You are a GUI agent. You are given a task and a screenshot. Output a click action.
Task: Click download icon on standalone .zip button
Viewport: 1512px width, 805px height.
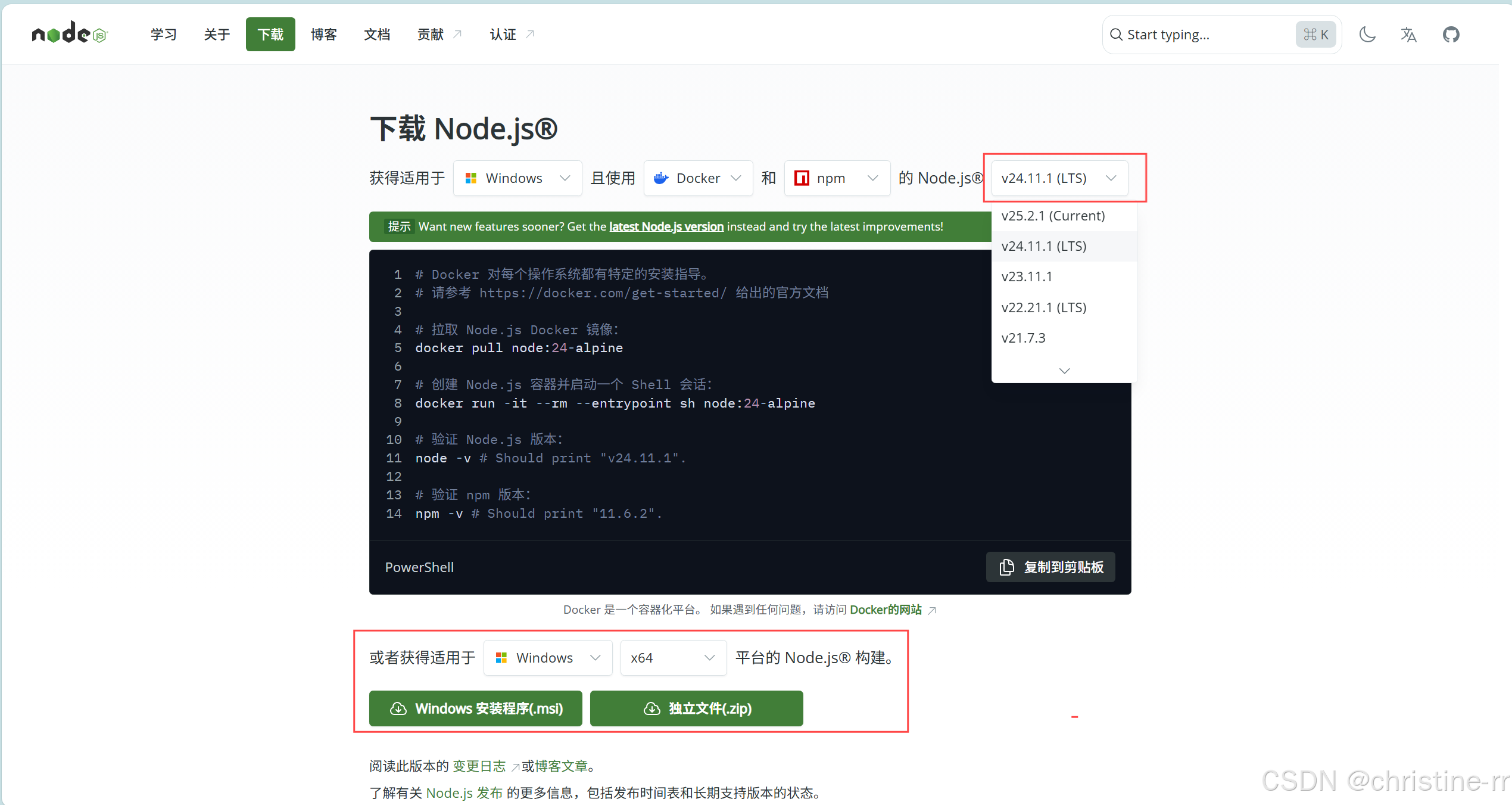pos(652,708)
